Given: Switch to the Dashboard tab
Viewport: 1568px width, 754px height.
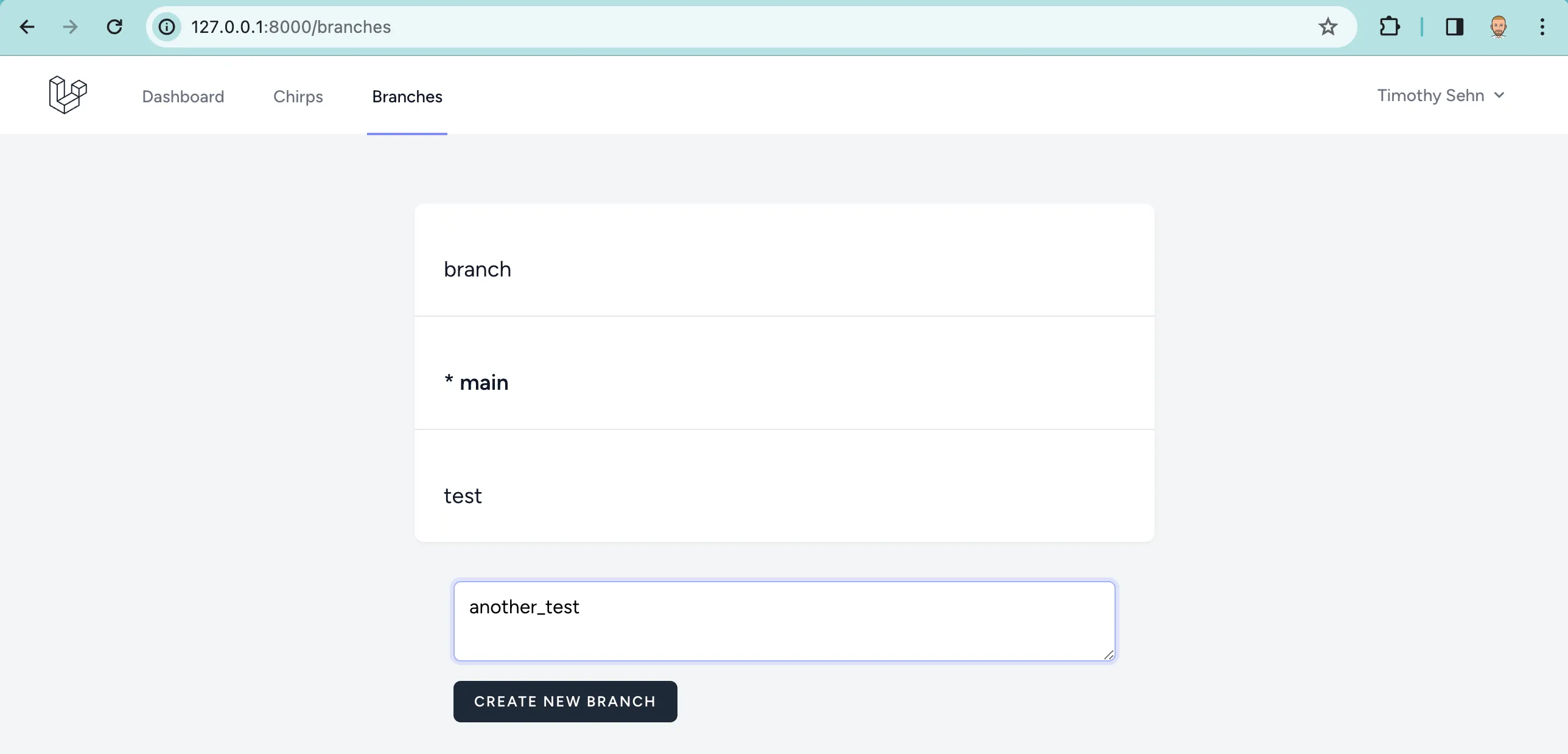Looking at the screenshot, I should (x=183, y=96).
